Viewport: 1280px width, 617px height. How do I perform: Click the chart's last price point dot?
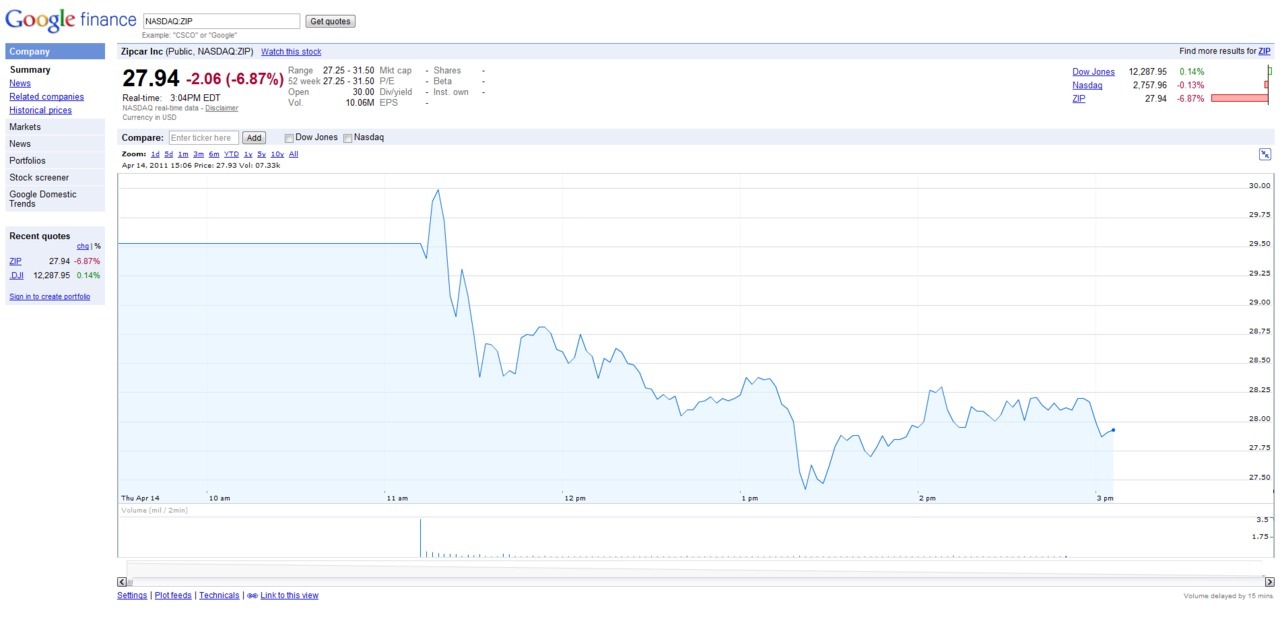click(1113, 430)
